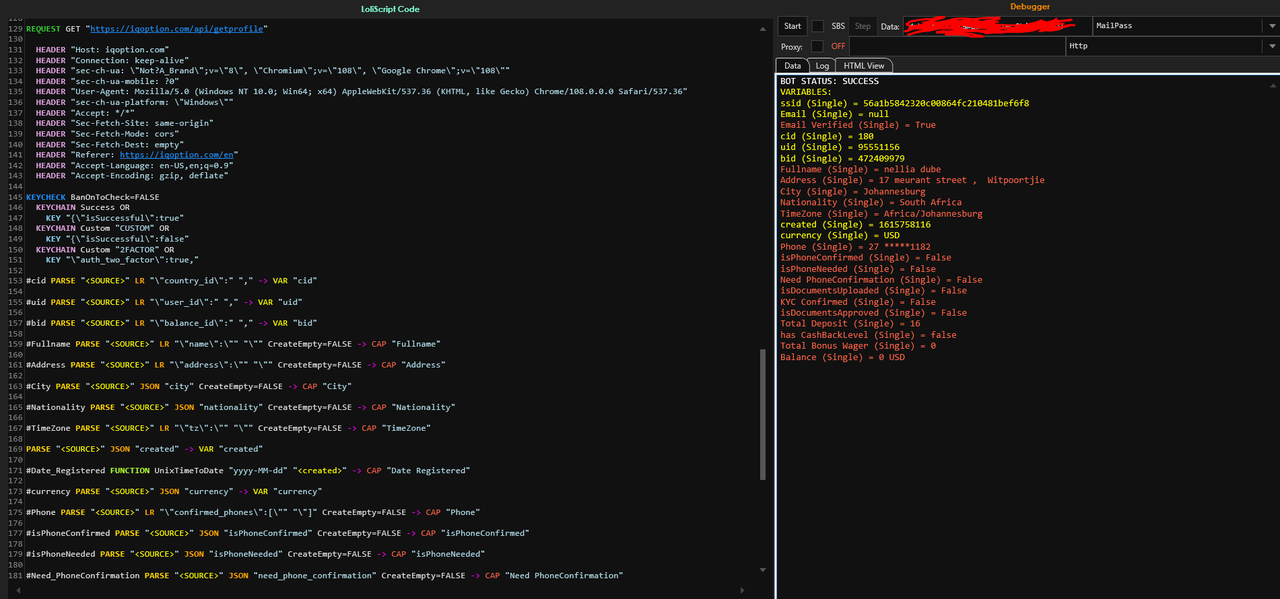Click the #Need_PhoneConfirmation PARSE code line
The height and width of the screenshot is (599, 1280).
[324, 575]
